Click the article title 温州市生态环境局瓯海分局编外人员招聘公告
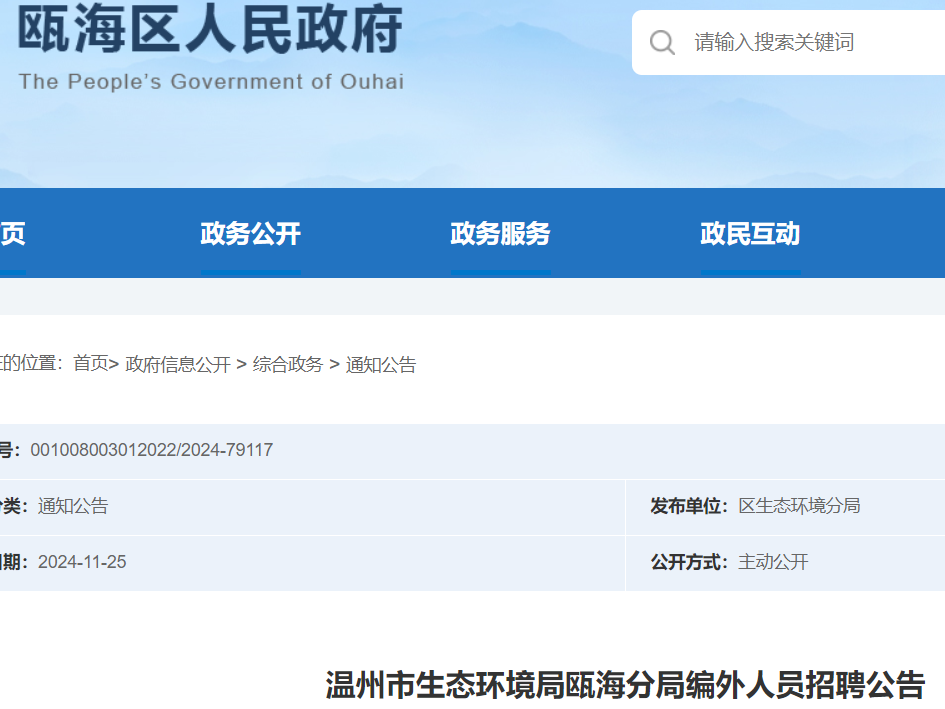The height and width of the screenshot is (709, 945). click(625, 685)
